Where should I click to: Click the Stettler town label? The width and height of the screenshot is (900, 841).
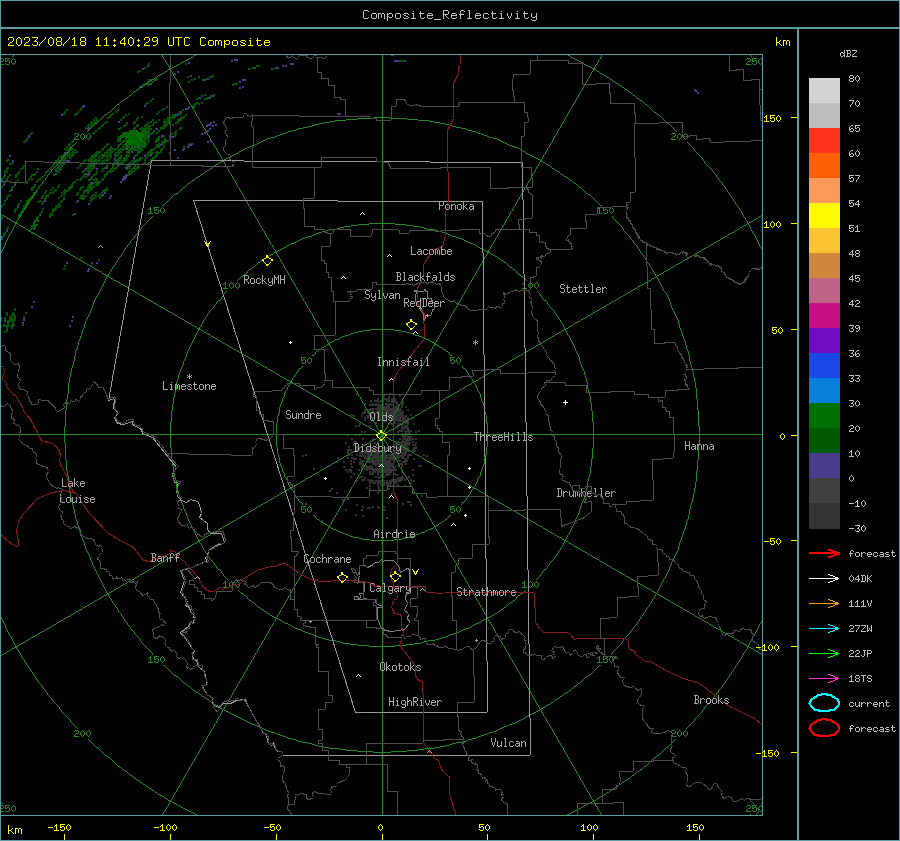(583, 289)
